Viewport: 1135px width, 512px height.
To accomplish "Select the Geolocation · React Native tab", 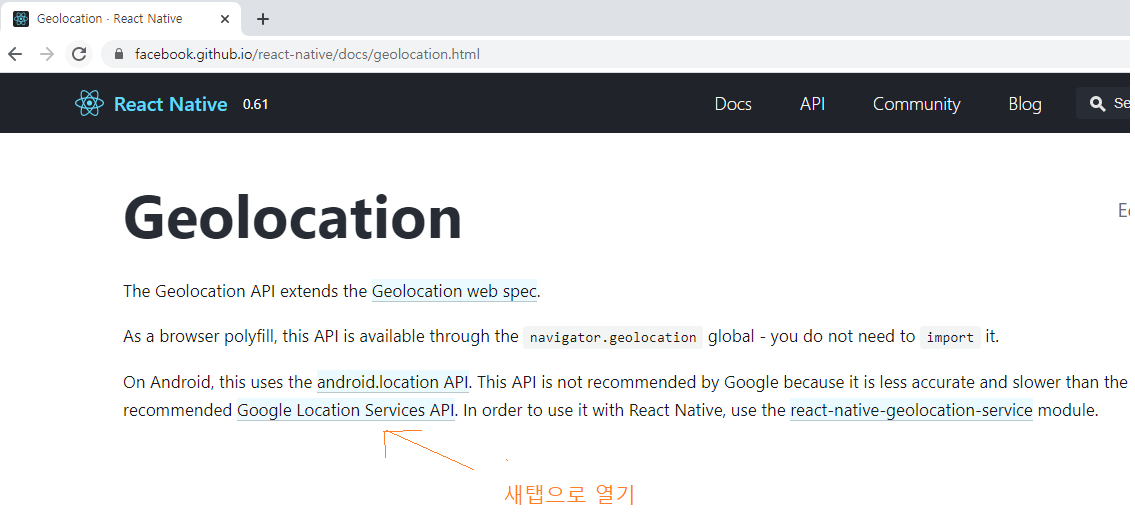I will point(119,19).
